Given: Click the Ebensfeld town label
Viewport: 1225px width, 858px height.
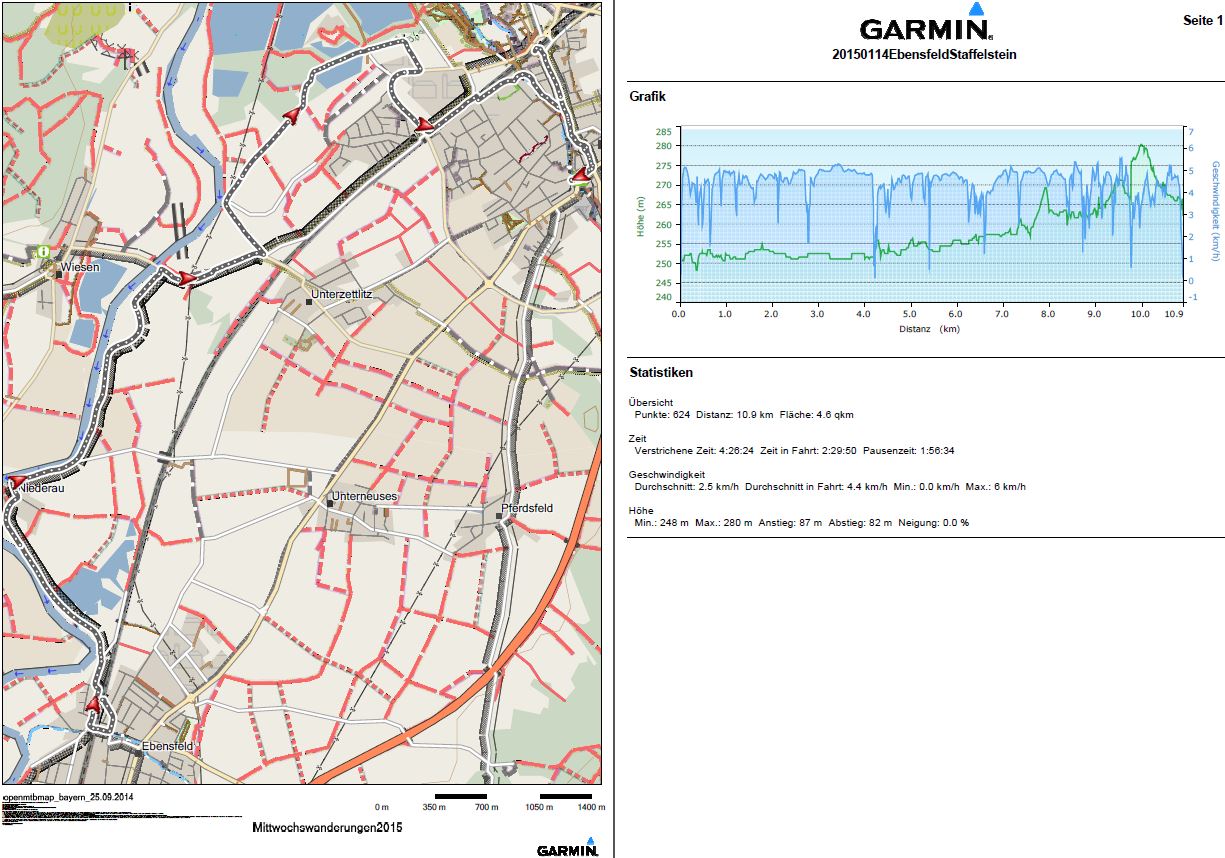Looking at the screenshot, I should [x=167, y=746].
